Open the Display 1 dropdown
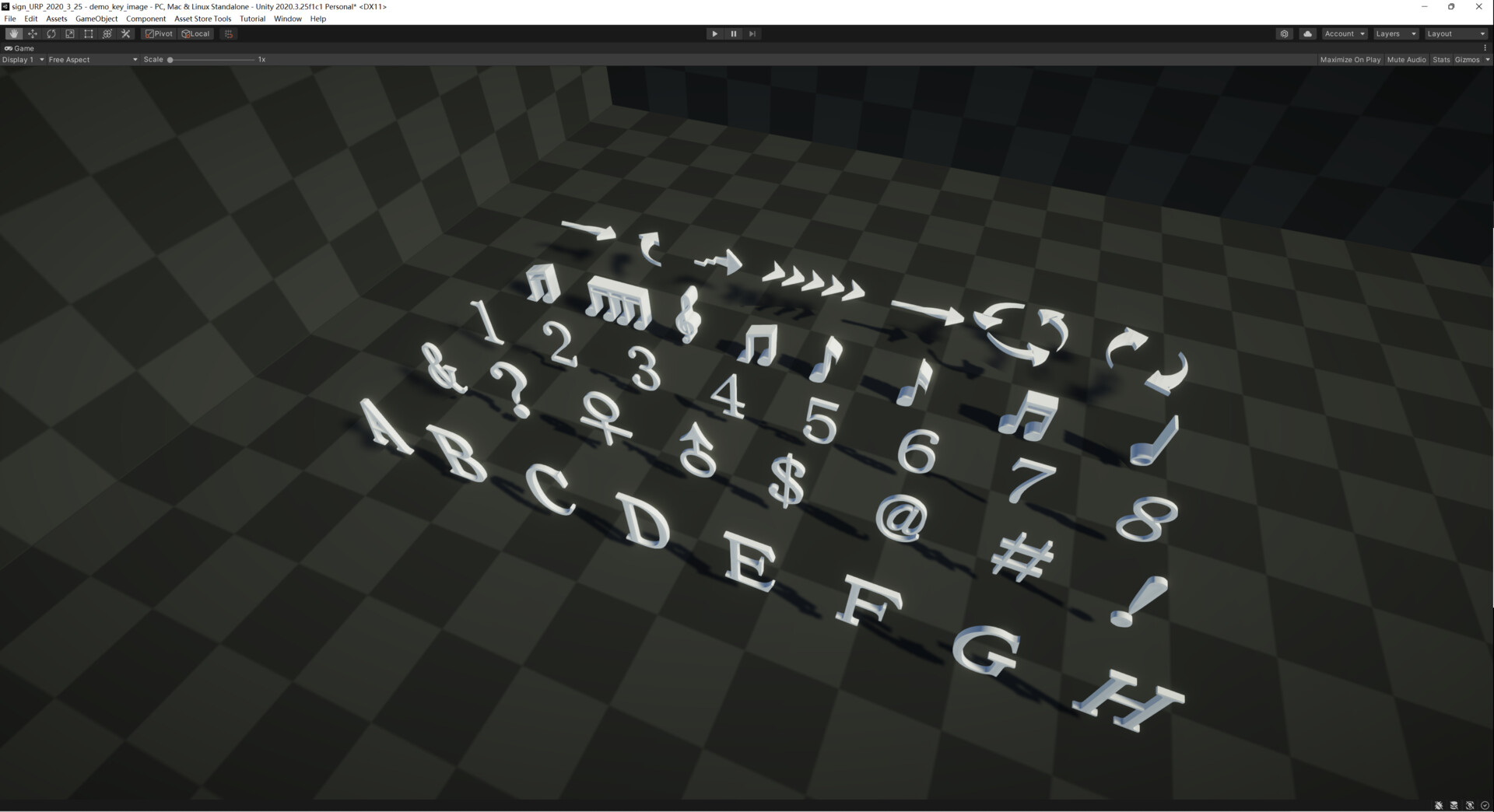 [23, 59]
